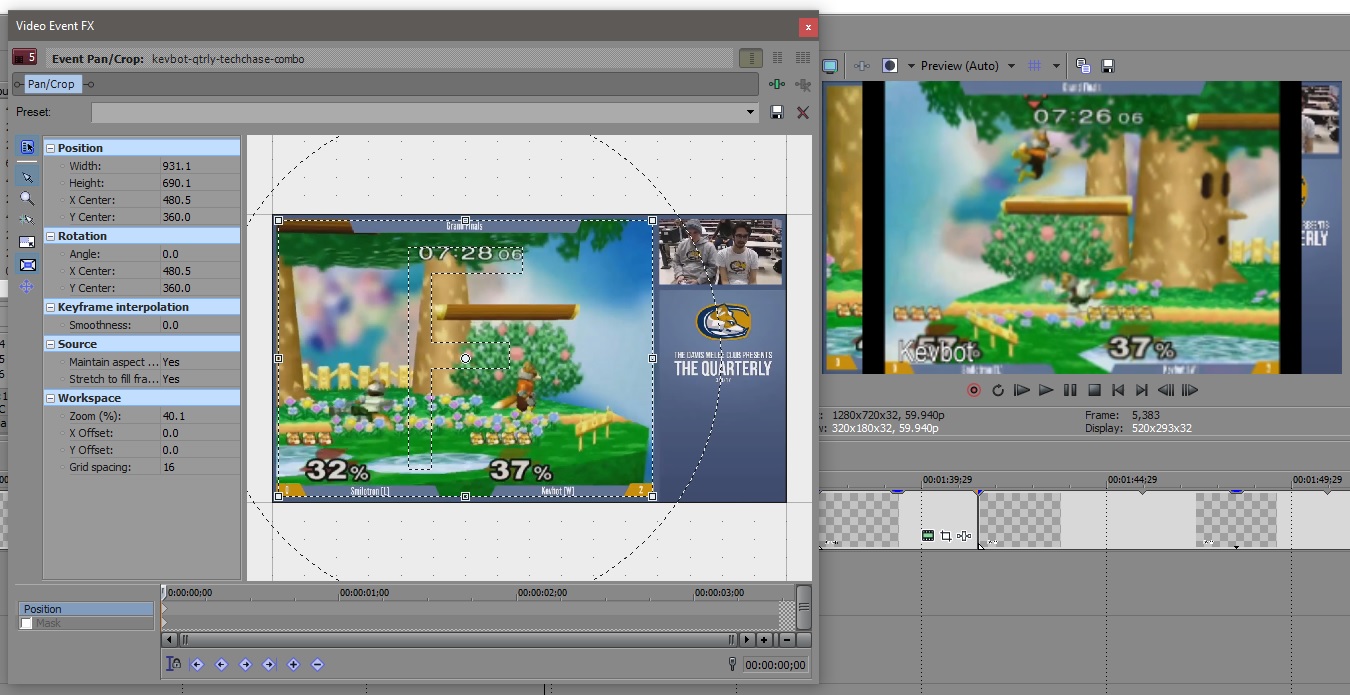Open the Split Screen View dropdown arrow

tap(911, 66)
